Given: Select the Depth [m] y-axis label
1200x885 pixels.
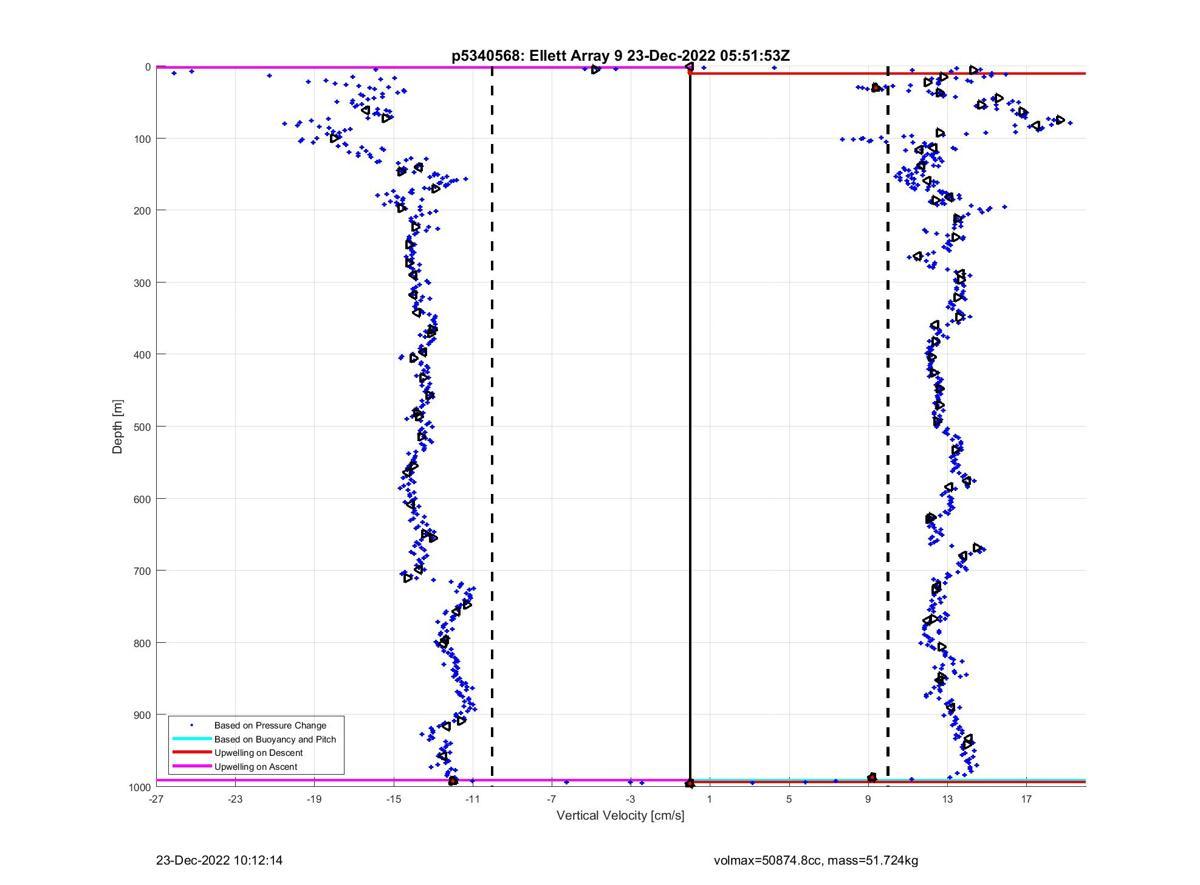Looking at the screenshot, I should [118, 427].
